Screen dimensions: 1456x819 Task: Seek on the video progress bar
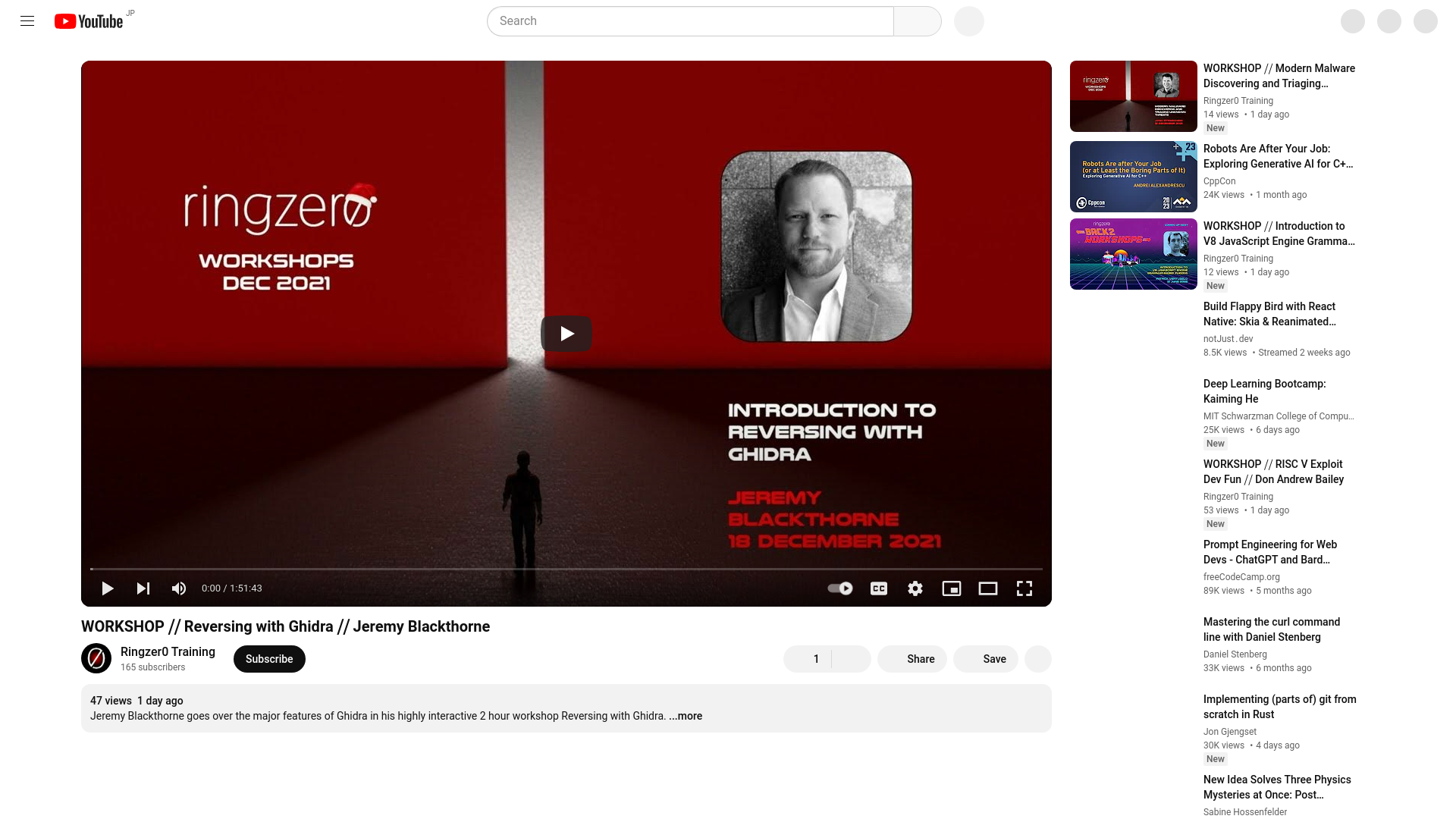[566, 569]
